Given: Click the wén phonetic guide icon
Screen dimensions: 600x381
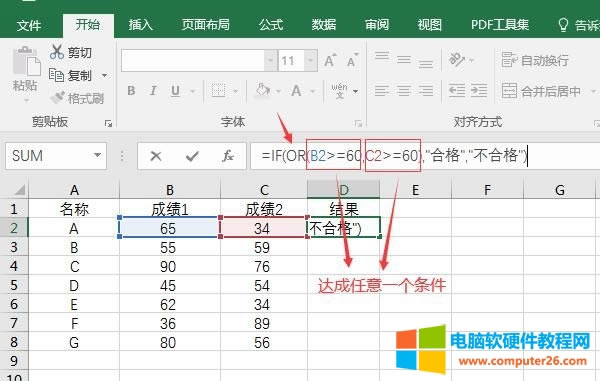Looking at the screenshot, I should click(339, 91).
